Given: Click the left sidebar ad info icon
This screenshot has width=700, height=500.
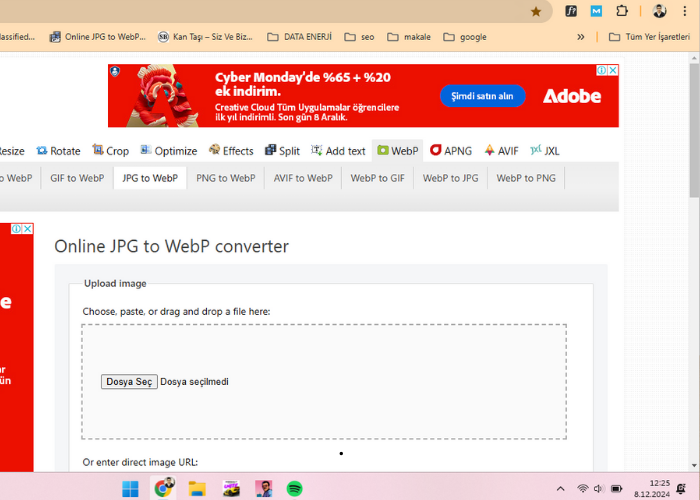Looking at the screenshot, I should coord(17,229).
